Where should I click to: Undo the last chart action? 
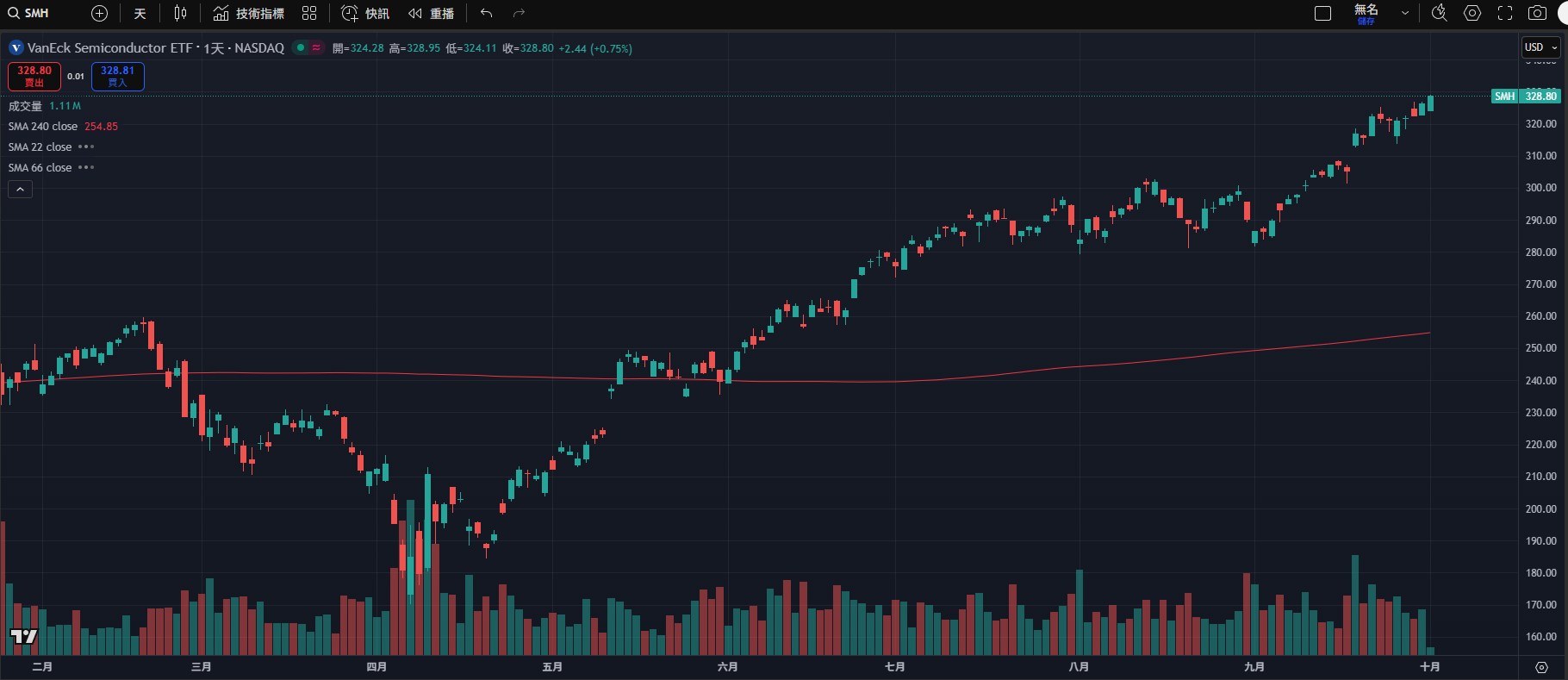pos(487,13)
